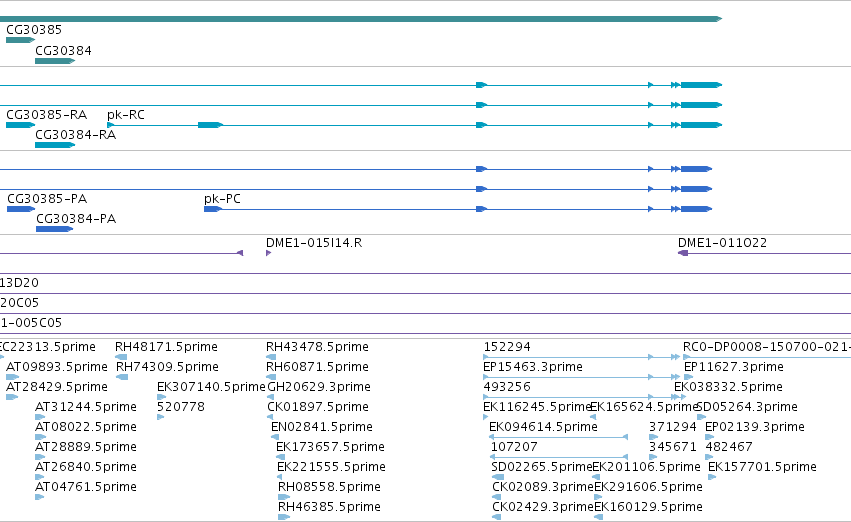Select the 20C05 clone label

tap(20, 303)
